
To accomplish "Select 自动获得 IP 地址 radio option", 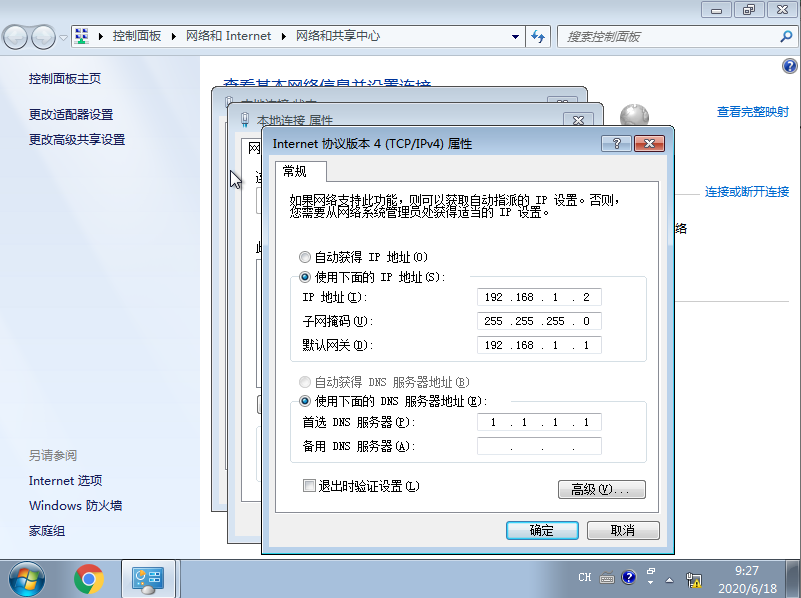I will (304, 257).
